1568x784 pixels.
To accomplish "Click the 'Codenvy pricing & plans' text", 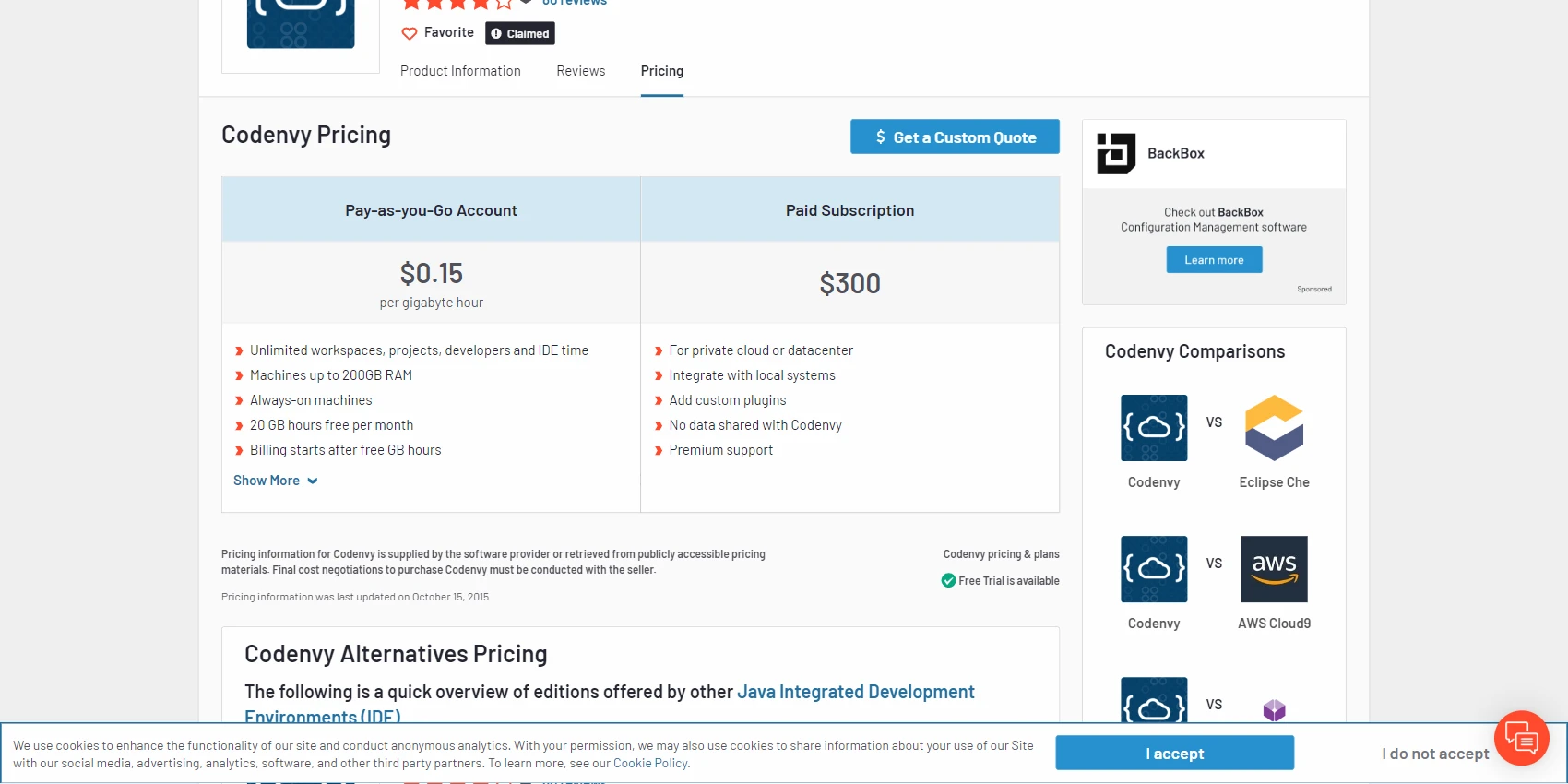I will tap(1001, 554).
